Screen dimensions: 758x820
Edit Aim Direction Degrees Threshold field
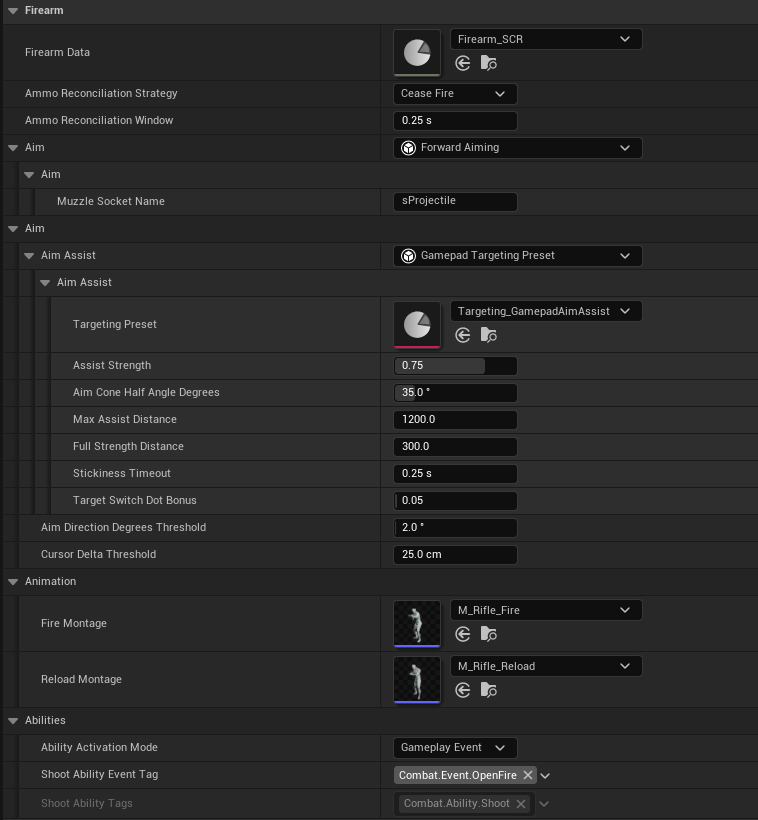[x=455, y=528]
